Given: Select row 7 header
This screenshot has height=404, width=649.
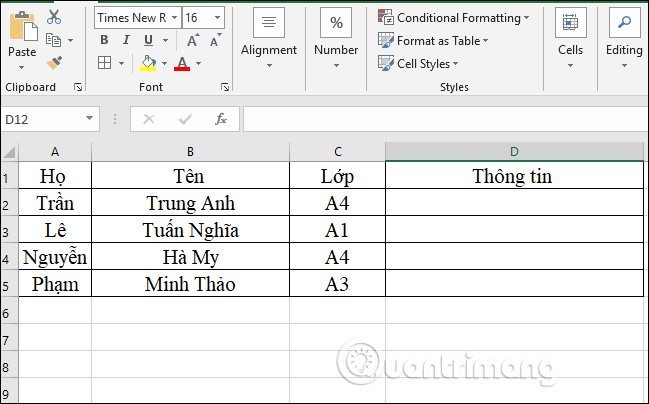Looking at the screenshot, I should 9,337.
